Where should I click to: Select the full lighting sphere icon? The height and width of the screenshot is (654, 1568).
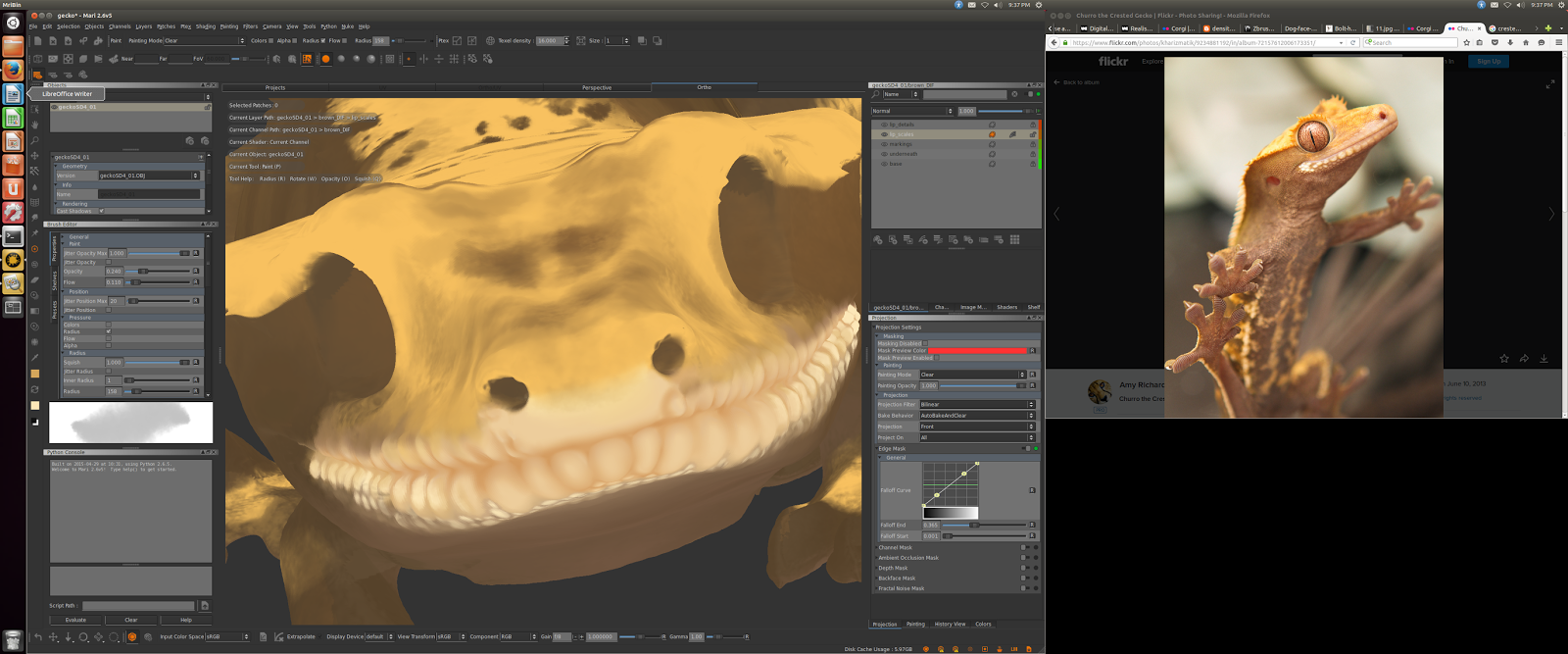[370, 59]
